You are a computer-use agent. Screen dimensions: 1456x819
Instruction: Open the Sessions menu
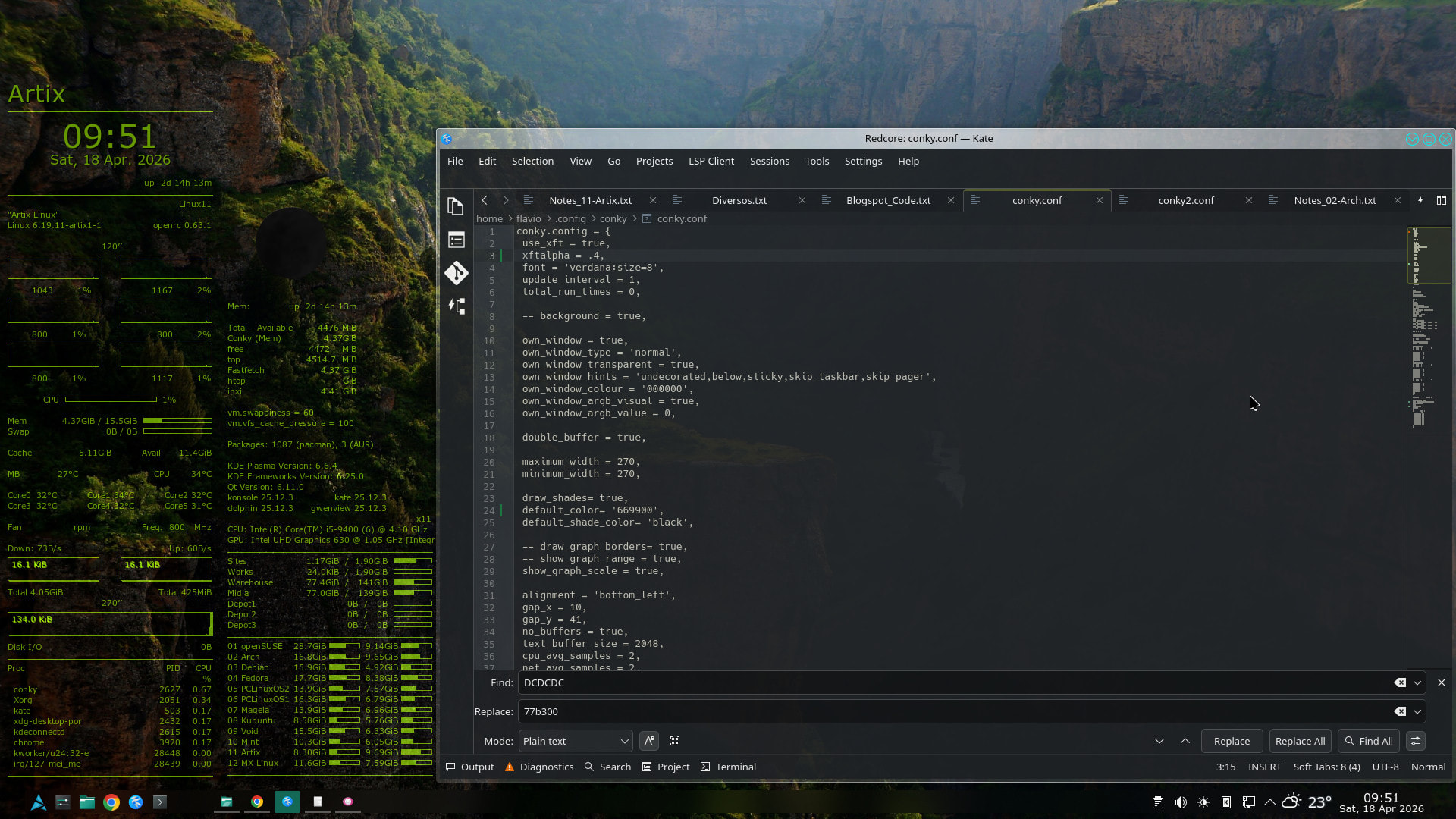pyautogui.click(x=769, y=161)
